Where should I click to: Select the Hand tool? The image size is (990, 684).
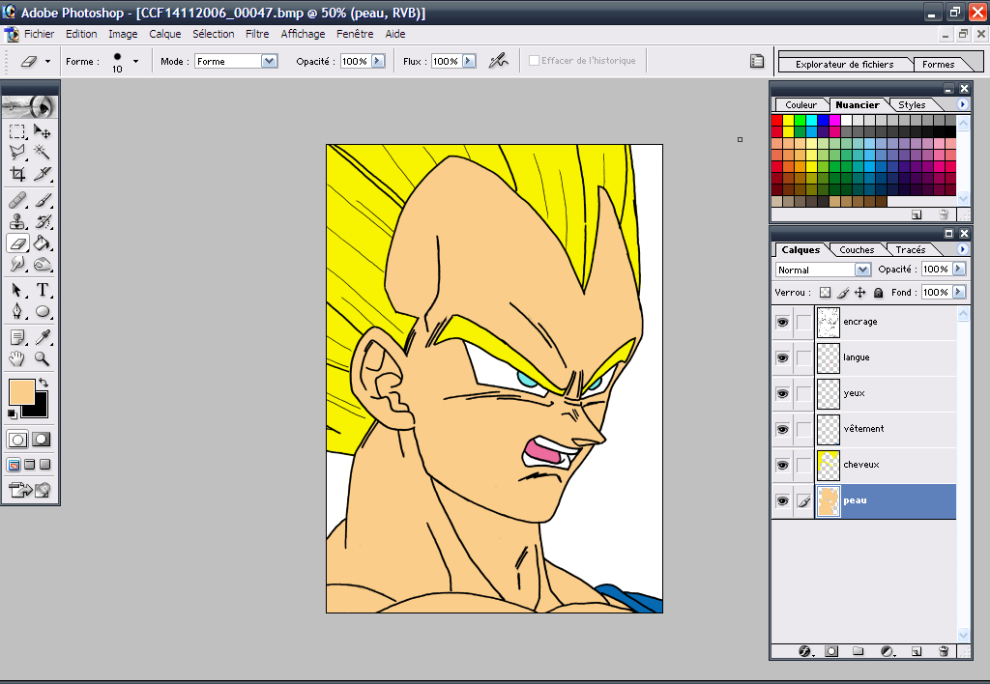coord(17,359)
